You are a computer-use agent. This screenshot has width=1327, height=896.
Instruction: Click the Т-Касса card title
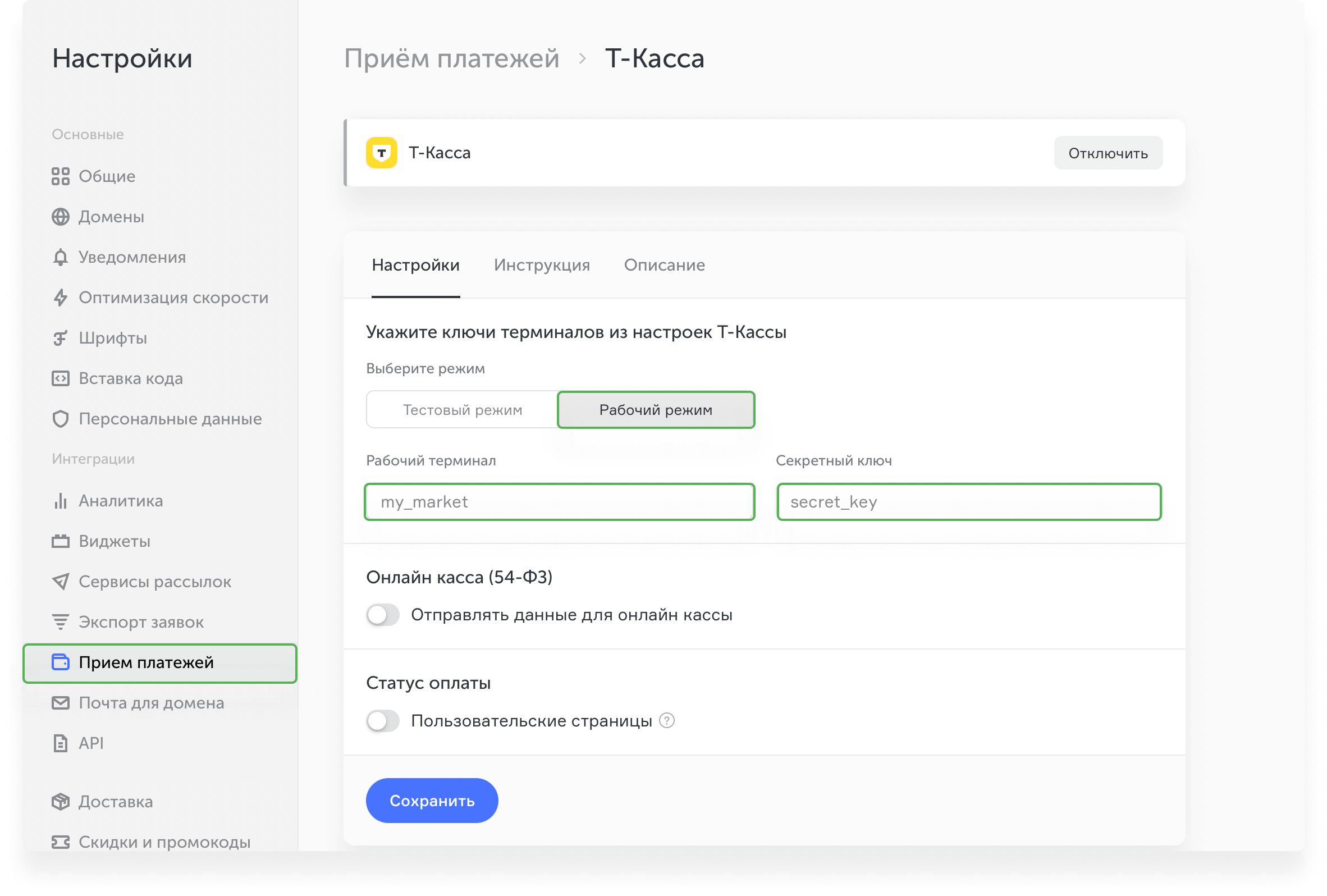pyautogui.click(x=440, y=153)
